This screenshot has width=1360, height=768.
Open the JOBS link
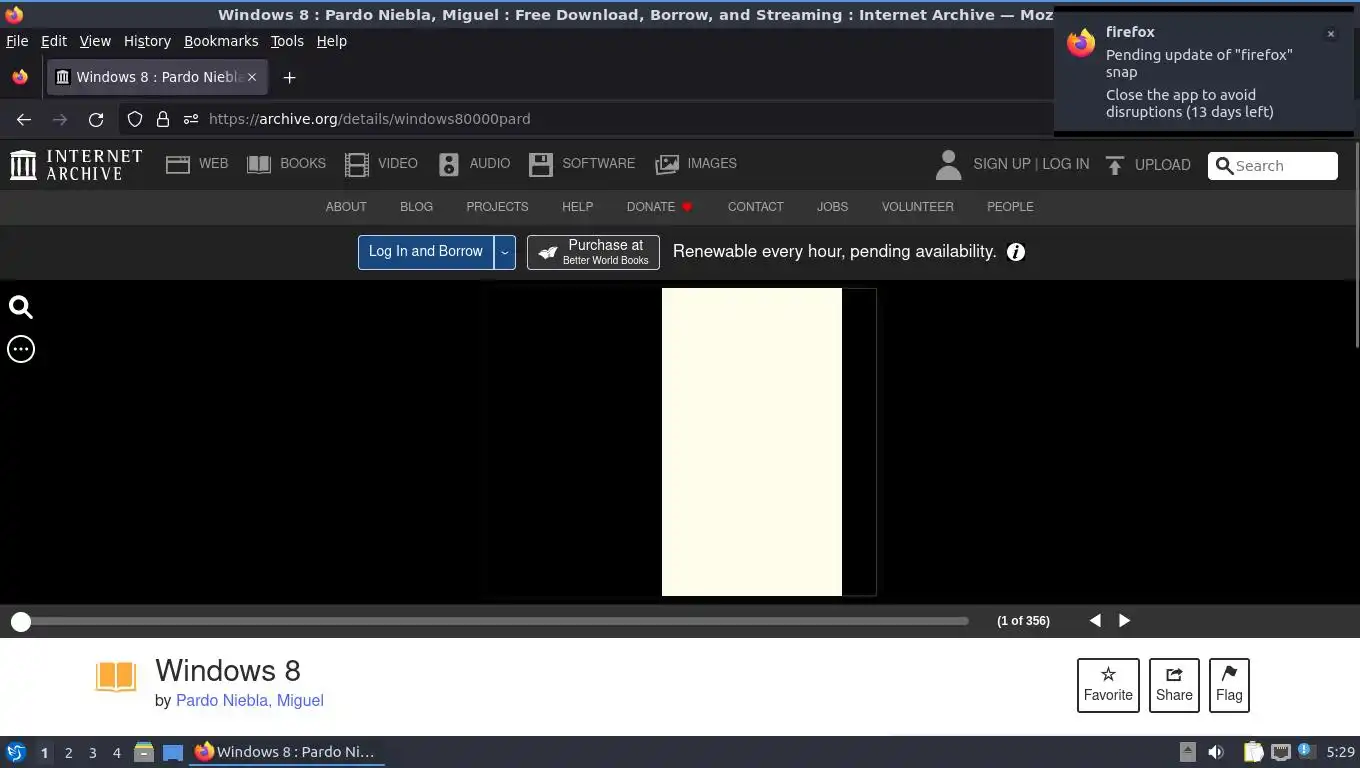pos(832,207)
